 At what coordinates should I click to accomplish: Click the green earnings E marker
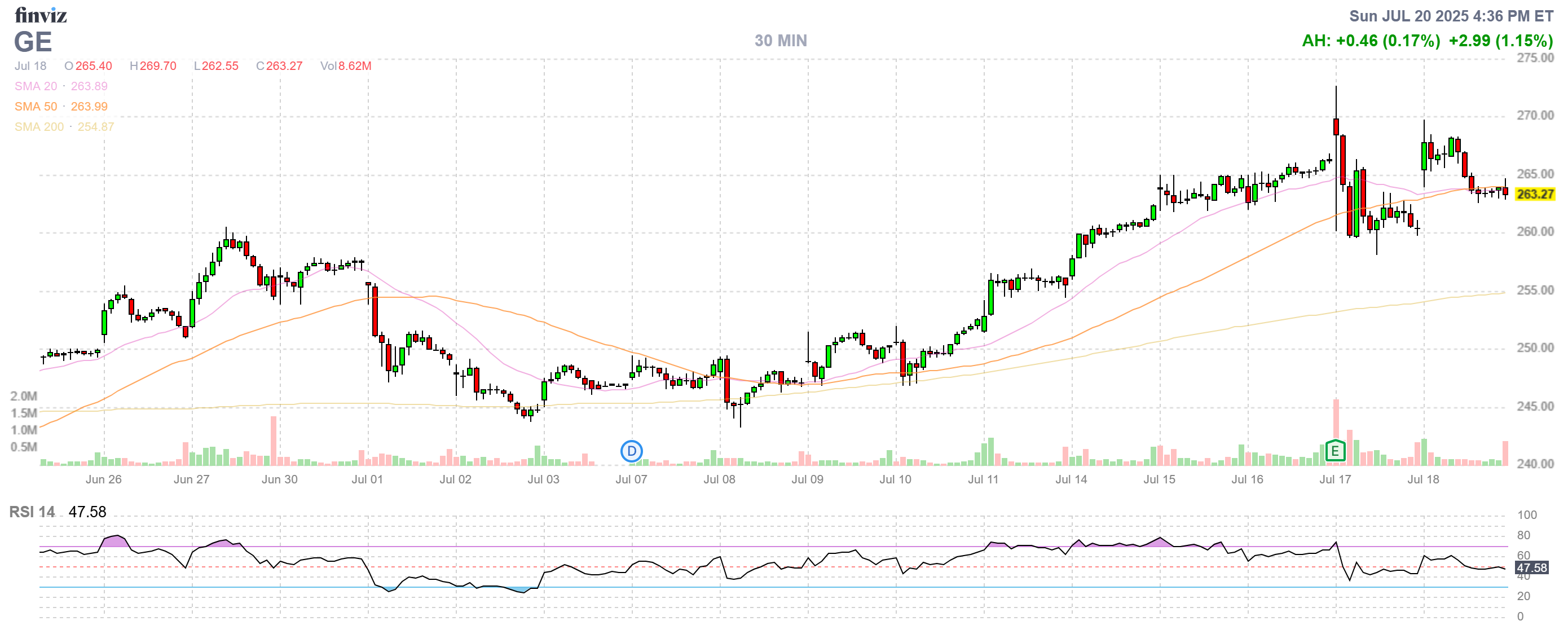(1334, 451)
